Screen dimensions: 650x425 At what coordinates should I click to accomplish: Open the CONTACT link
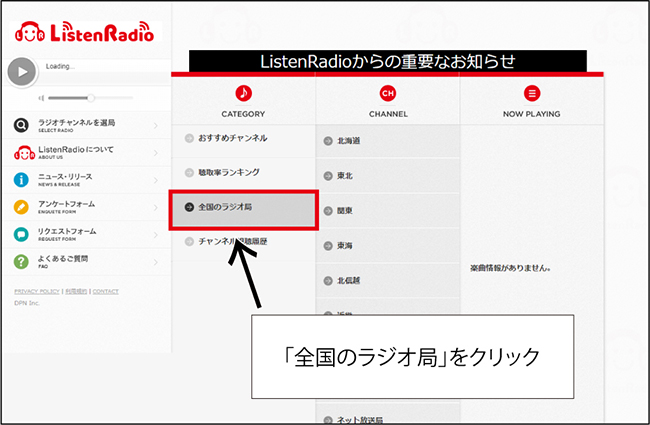coord(105,291)
